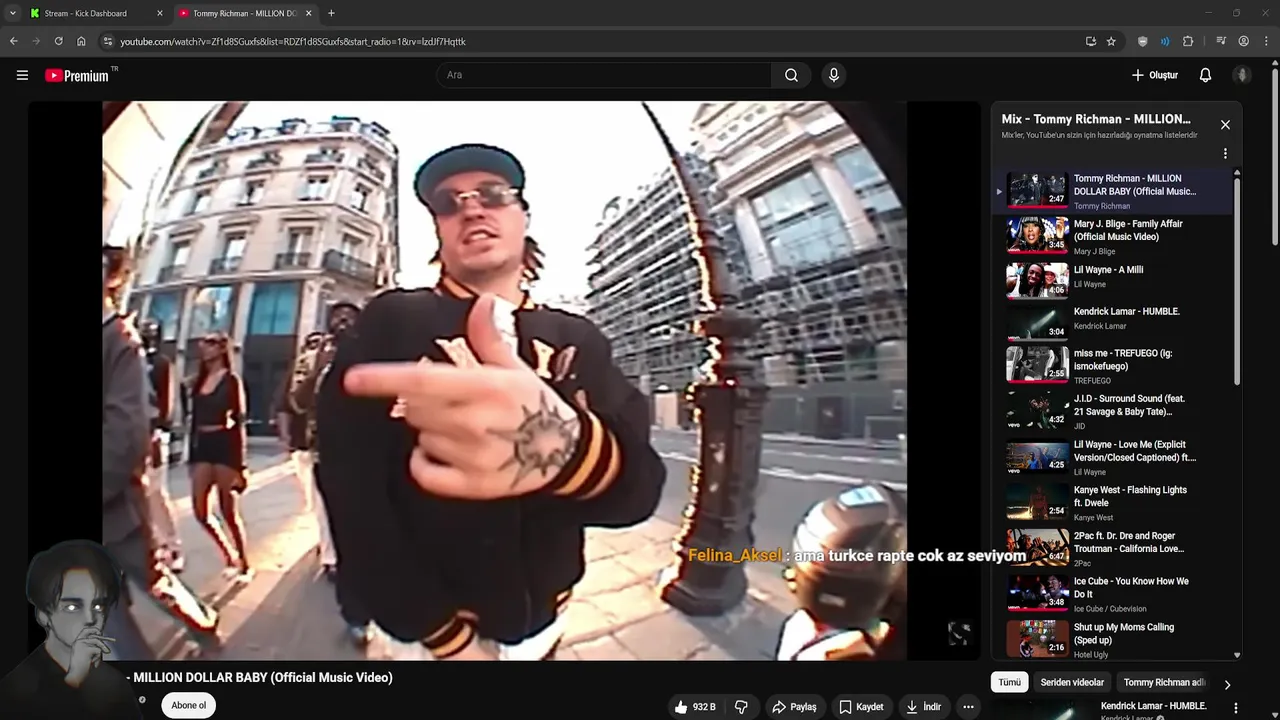Go back in browser history
This screenshot has height=720, width=1280.
(x=13, y=41)
